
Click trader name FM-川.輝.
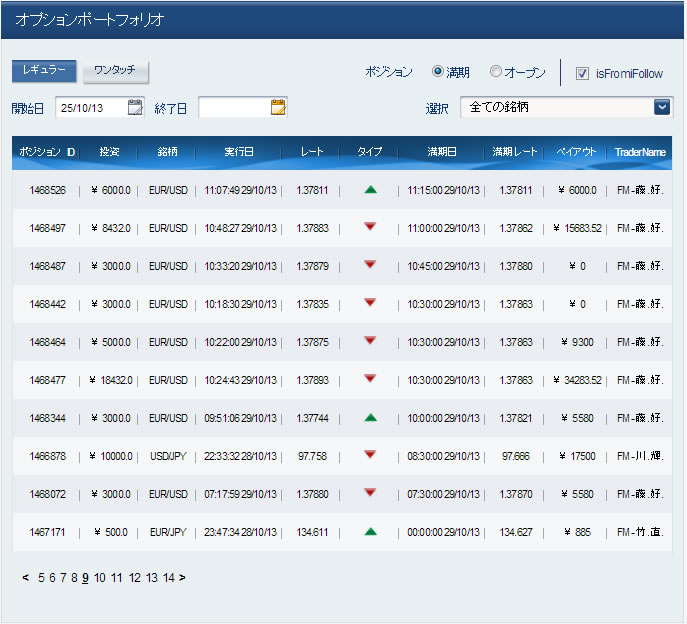click(640, 456)
